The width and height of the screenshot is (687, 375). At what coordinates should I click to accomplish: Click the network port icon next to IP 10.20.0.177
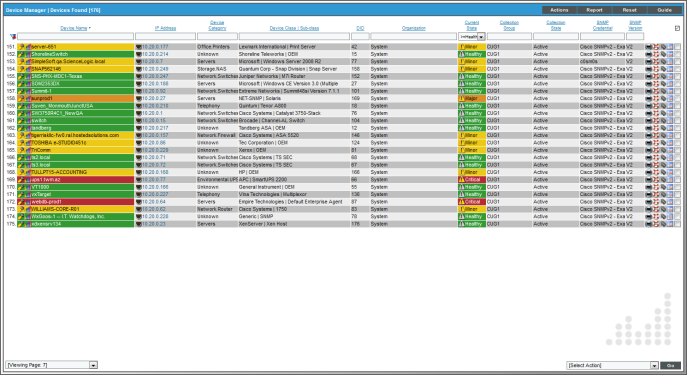click(138, 47)
